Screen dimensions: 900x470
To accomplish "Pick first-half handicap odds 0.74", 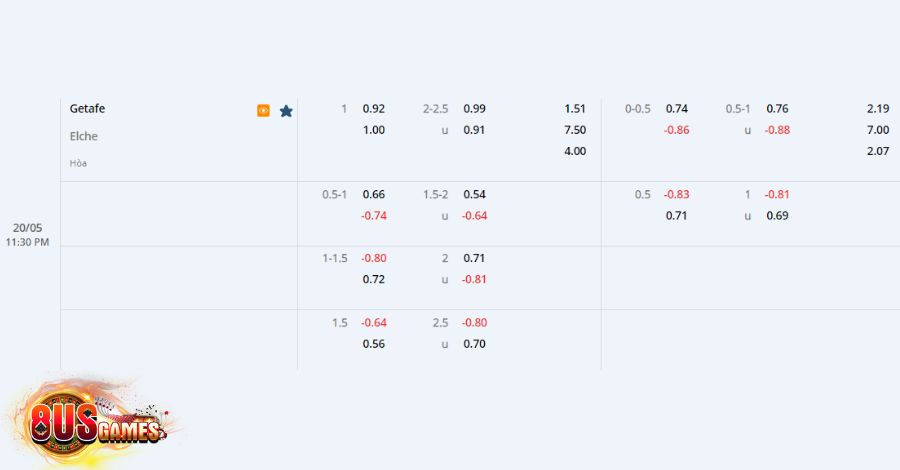I will pyautogui.click(x=677, y=108).
